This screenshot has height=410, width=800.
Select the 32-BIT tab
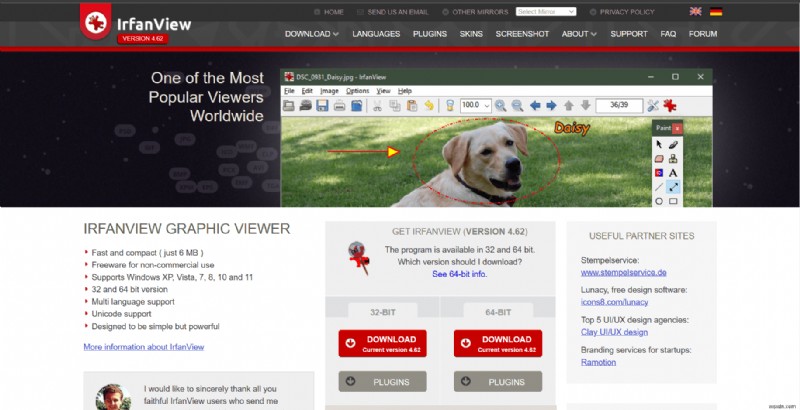[x=383, y=312]
